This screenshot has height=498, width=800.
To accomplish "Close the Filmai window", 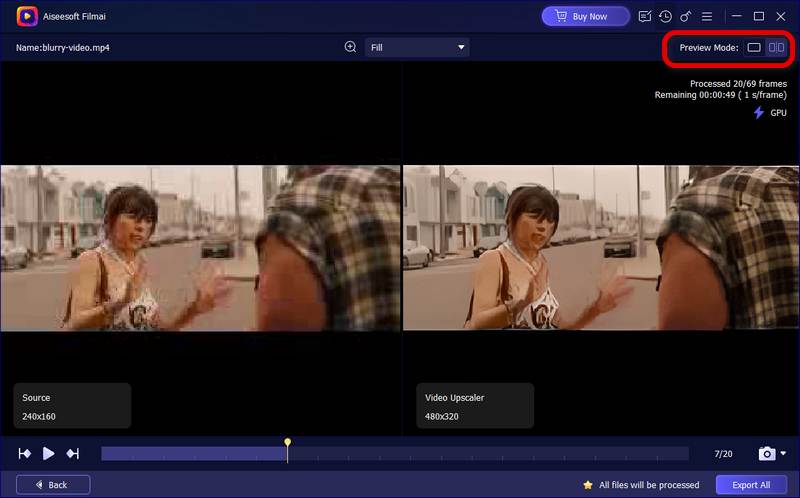I will pyautogui.click(x=781, y=16).
